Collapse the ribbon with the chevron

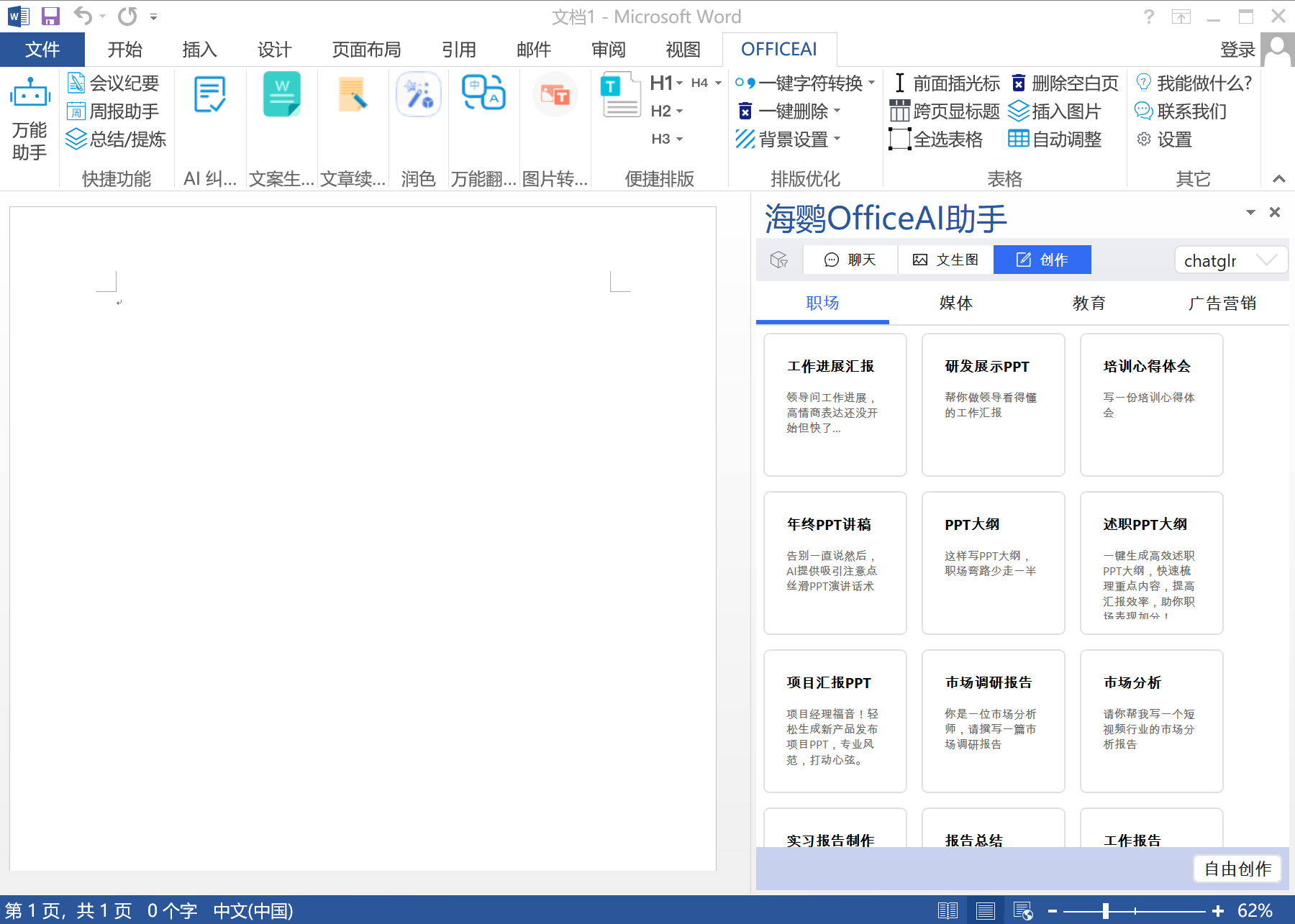point(1278,179)
